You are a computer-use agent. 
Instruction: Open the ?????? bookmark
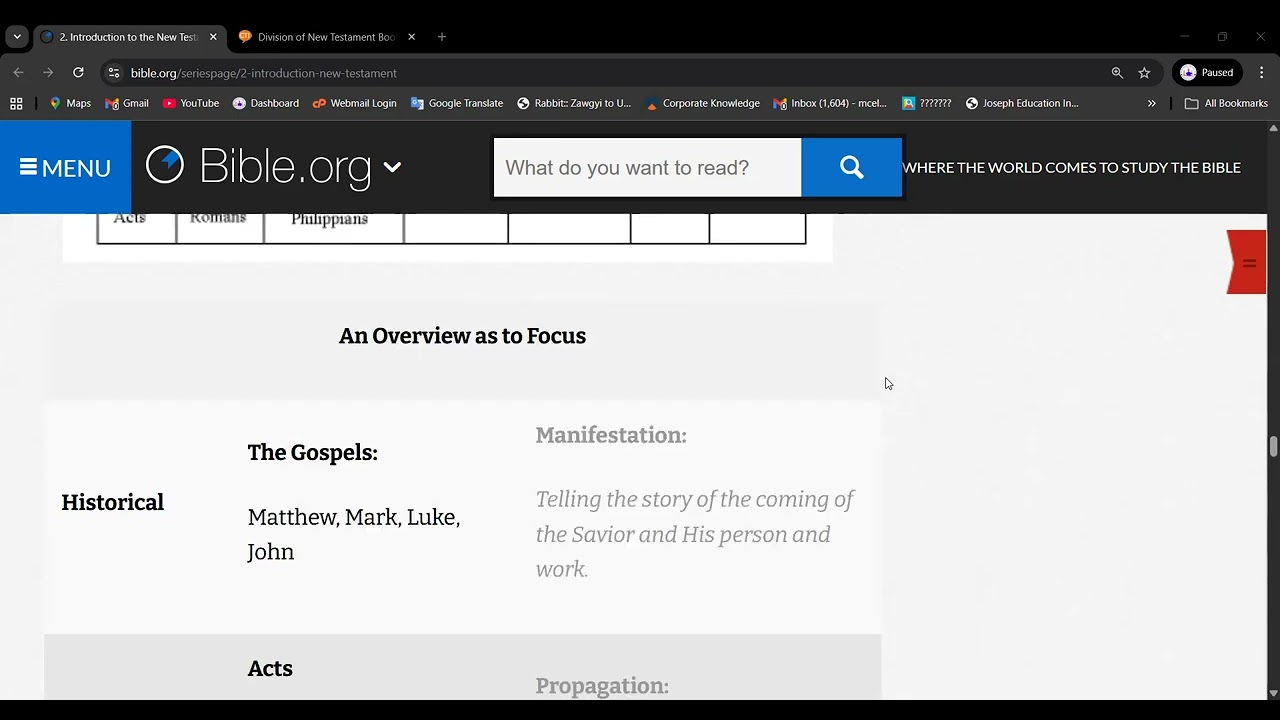(927, 103)
